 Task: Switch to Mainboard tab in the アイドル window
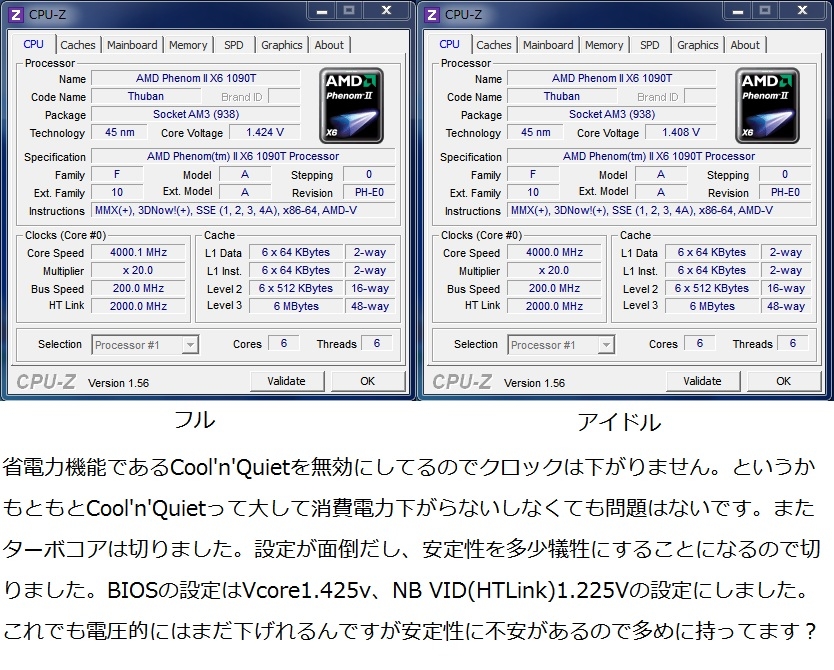[x=548, y=45]
